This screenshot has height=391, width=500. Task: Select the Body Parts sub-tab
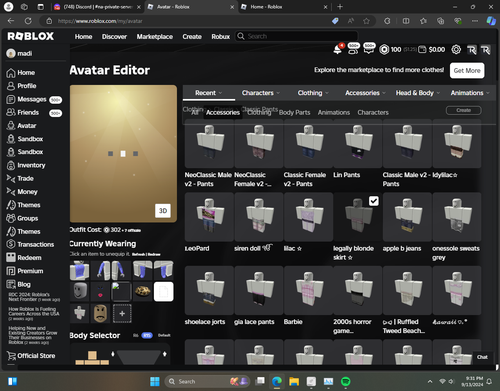click(x=294, y=112)
